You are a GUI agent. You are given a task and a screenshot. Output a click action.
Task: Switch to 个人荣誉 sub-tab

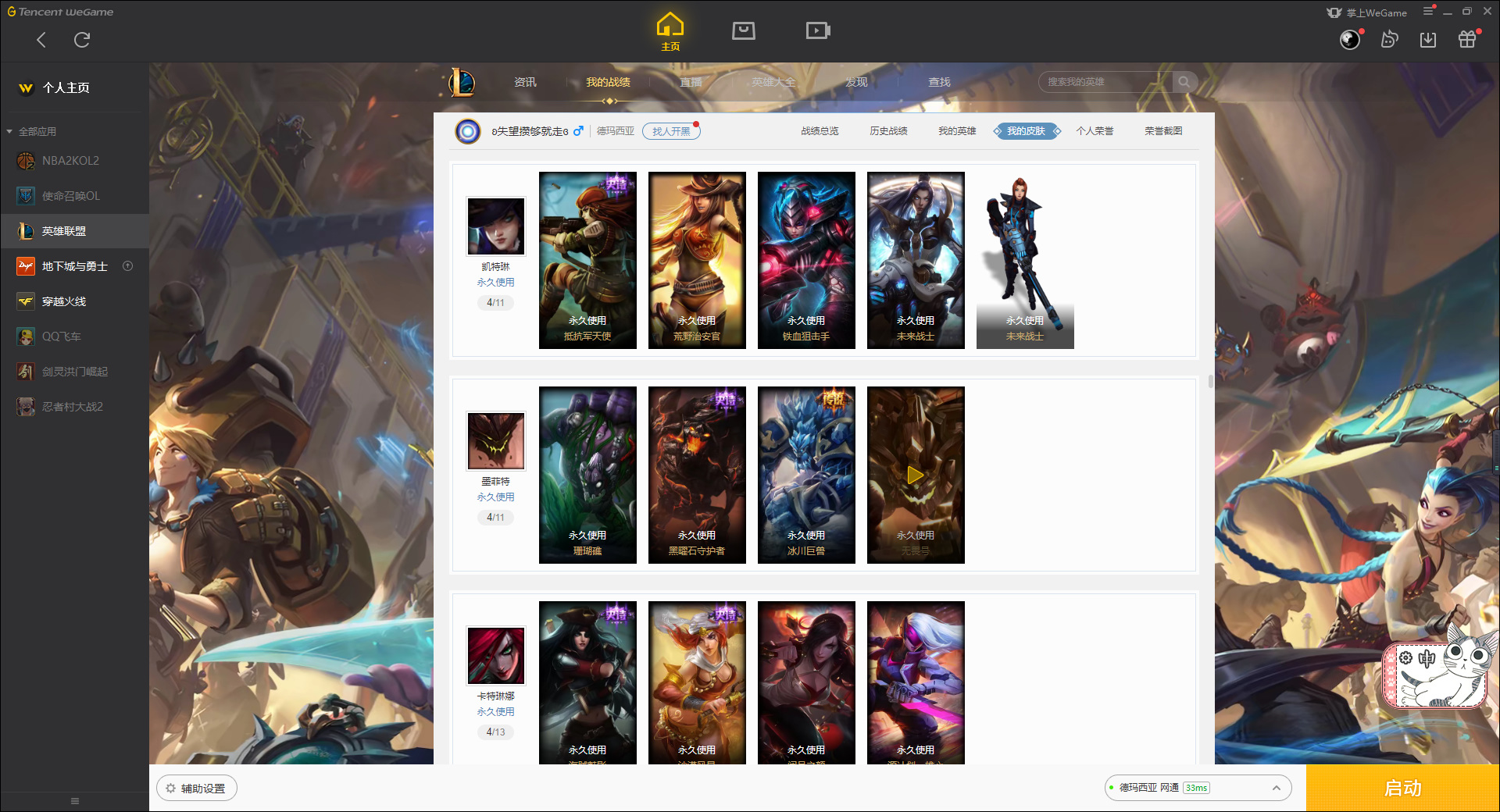click(1095, 131)
